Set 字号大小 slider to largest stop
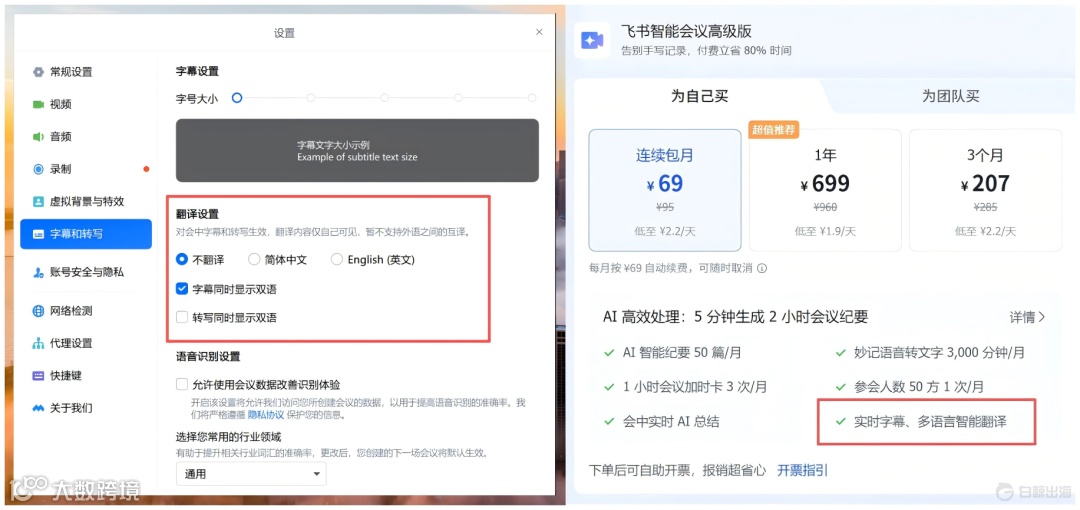Image resolution: width=1080 pixels, height=510 pixels. click(x=532, y=99)
